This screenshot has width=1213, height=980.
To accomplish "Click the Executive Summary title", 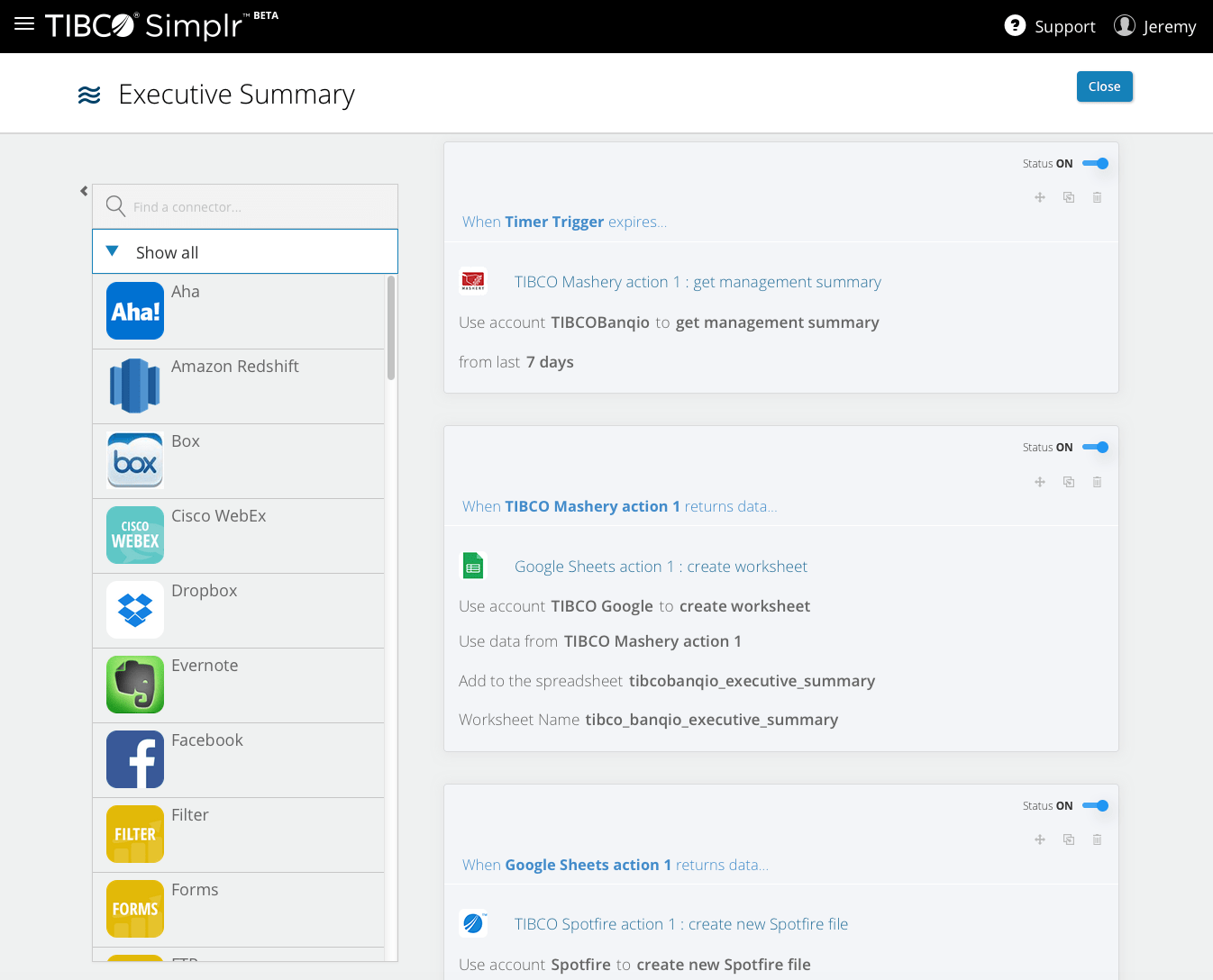I will point(237,95).
